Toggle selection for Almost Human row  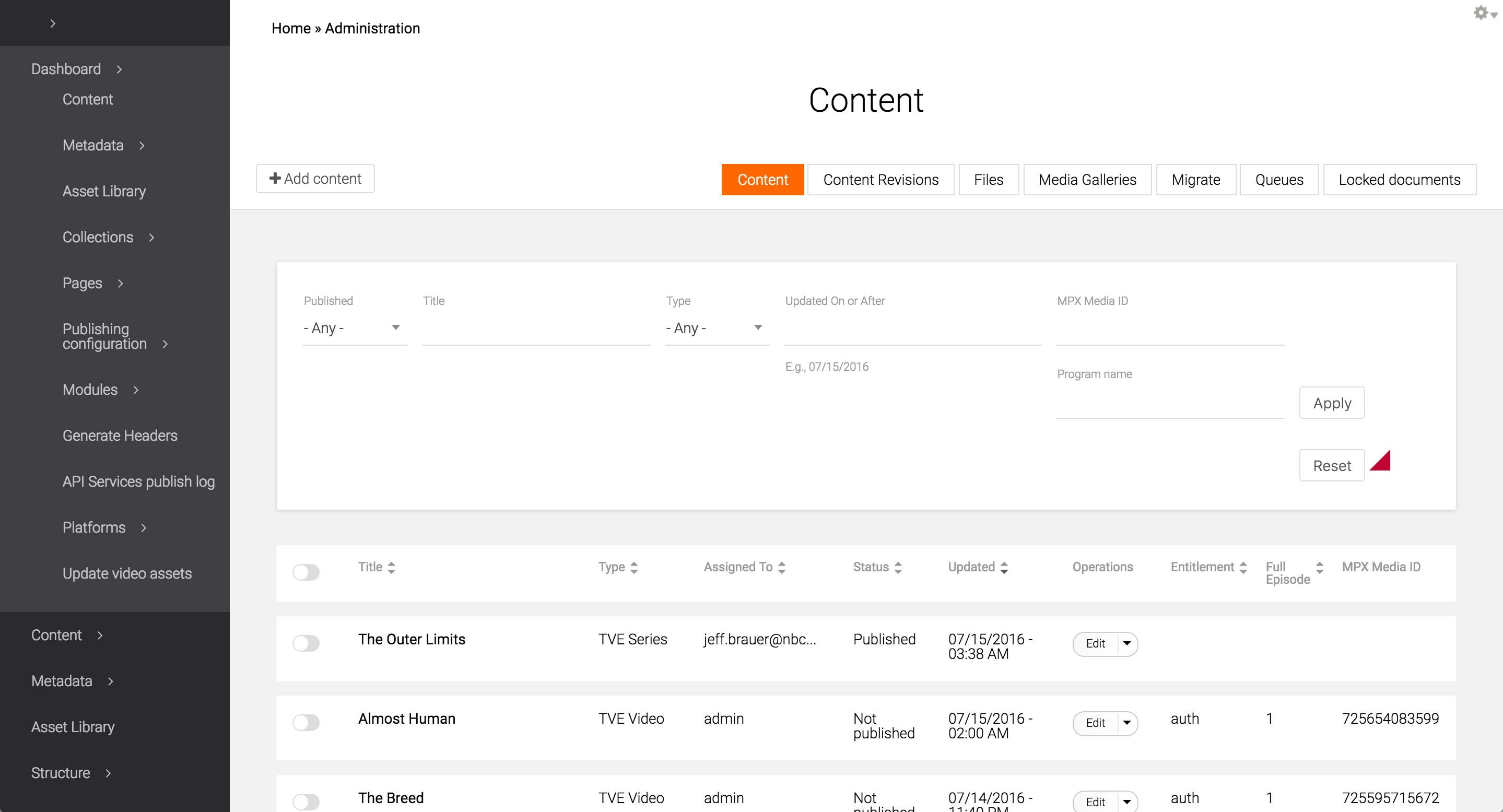point(306,723)
